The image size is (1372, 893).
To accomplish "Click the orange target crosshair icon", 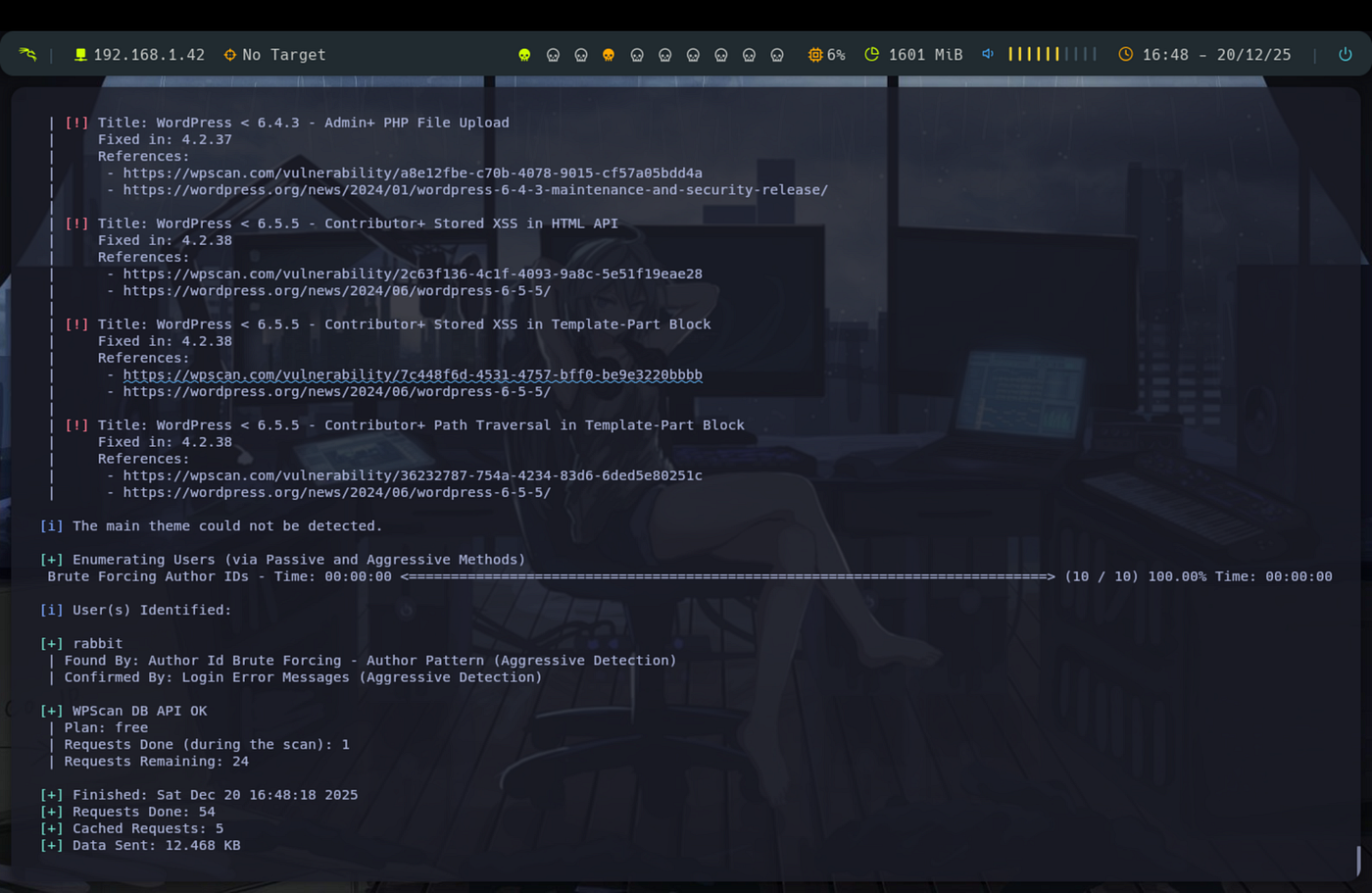I will pos(230,55).
